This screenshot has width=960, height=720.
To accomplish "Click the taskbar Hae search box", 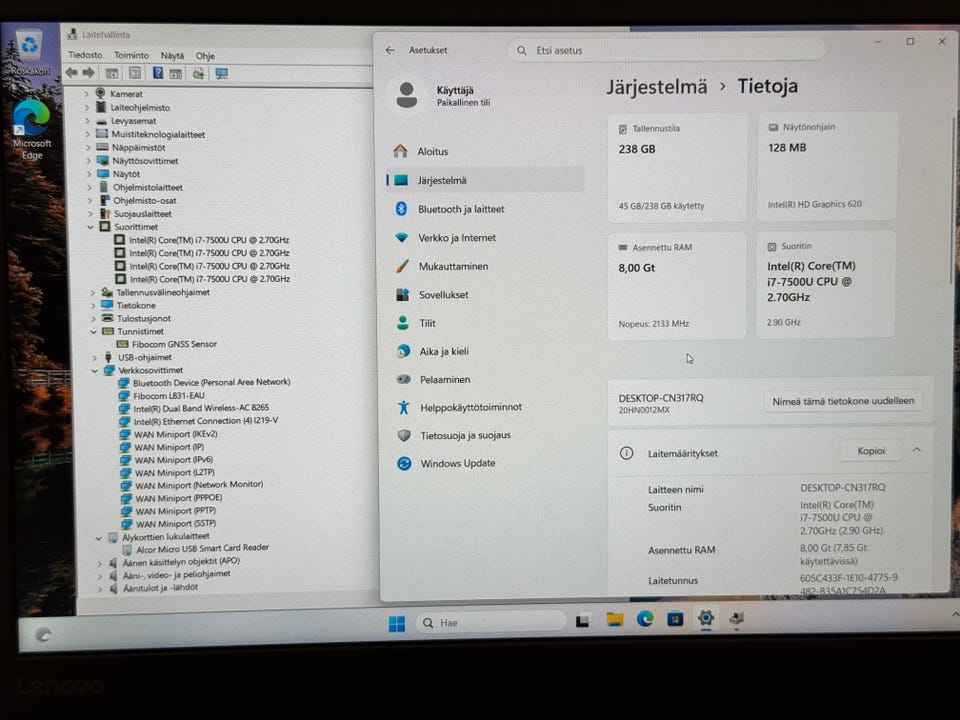I will (x=490, y=623).
